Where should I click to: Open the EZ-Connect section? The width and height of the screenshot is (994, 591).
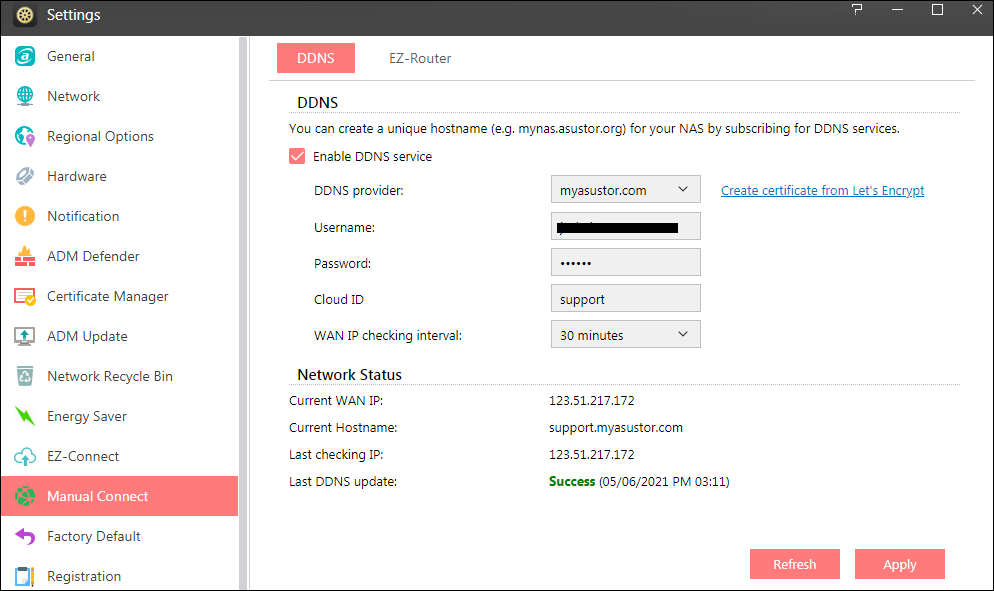click(119, 456)
